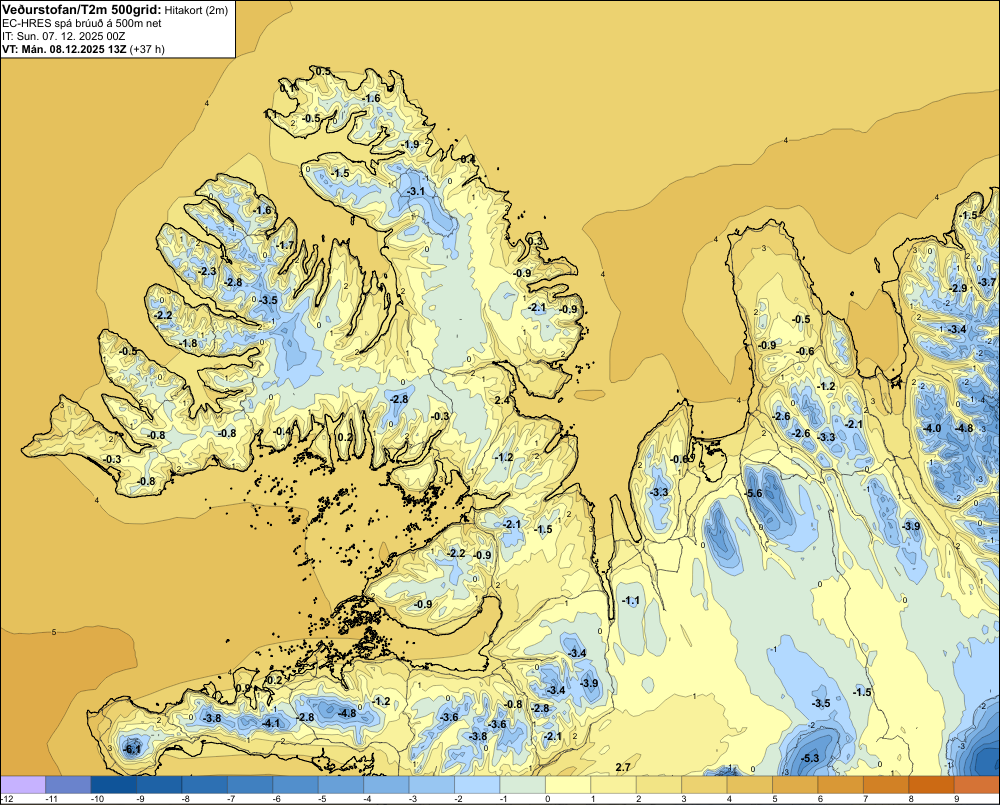Click the legend swatch between -11 and -10
The height and width of the screenshot is (805, 1000).
(68, 784)
